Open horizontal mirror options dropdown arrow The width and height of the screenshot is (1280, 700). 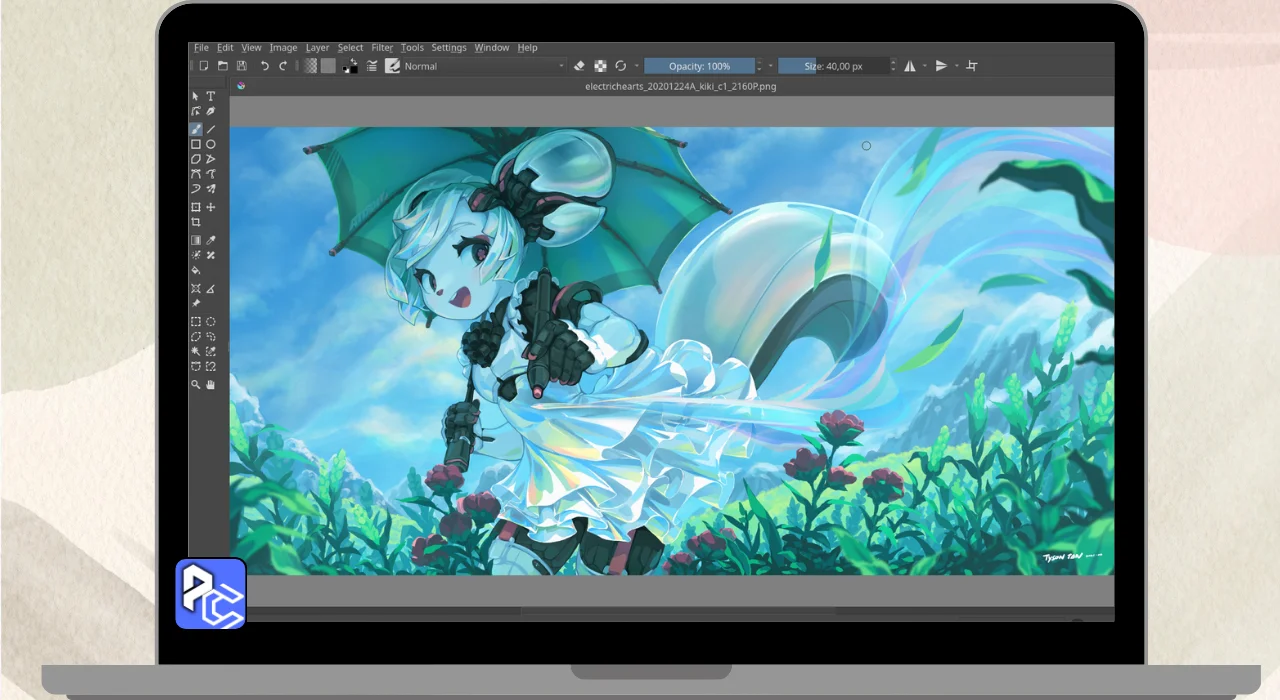[925, 66]
